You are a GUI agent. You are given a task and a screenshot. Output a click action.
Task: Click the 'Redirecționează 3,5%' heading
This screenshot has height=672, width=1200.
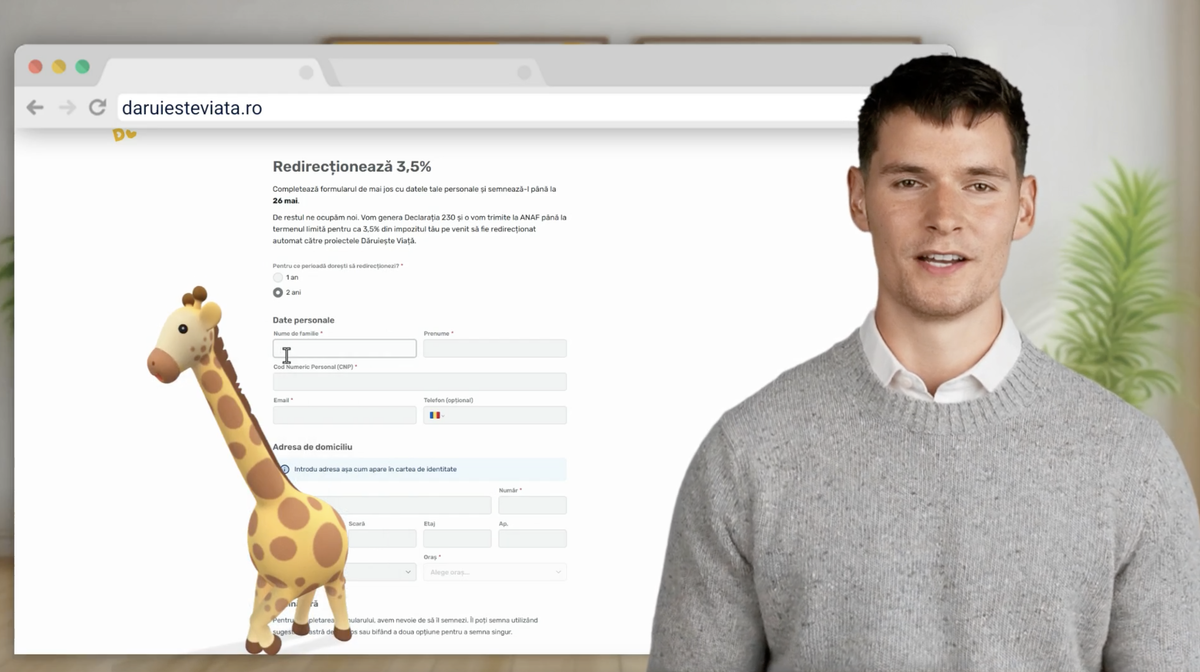click(352, 166)
